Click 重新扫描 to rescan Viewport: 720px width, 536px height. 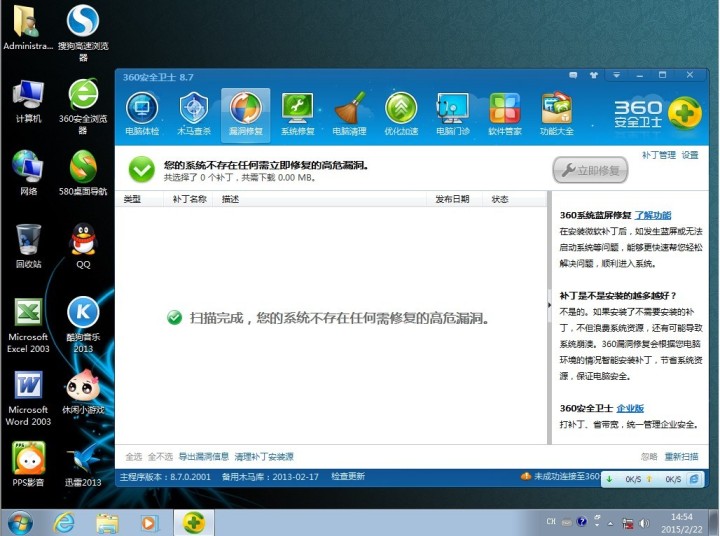point(681,457)
